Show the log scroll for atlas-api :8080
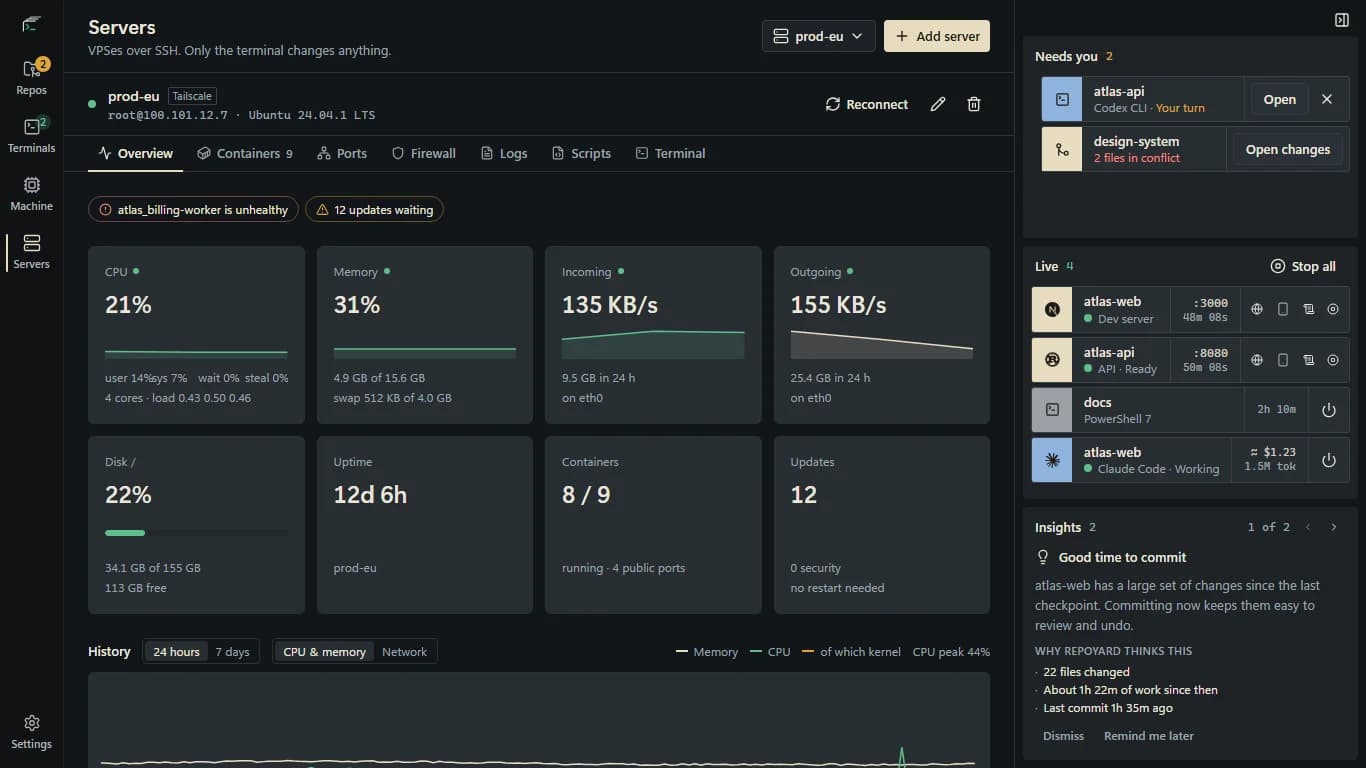The width and height of the screenshot is (1366, 768). coord(1308,360)
